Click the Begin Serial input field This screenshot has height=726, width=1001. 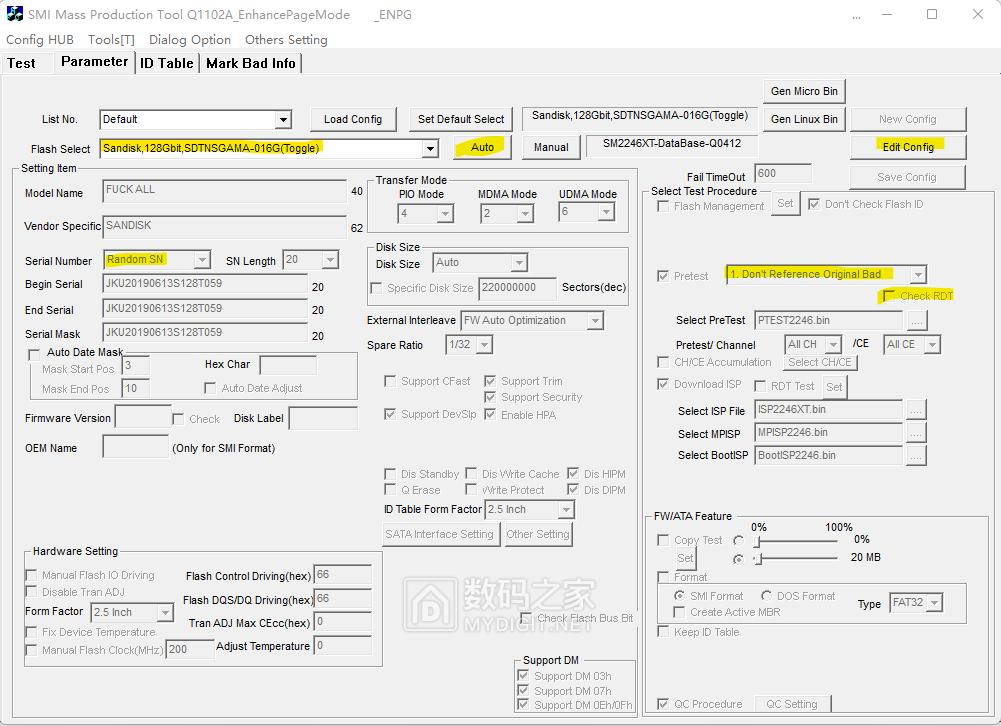[x=205, y=284]
